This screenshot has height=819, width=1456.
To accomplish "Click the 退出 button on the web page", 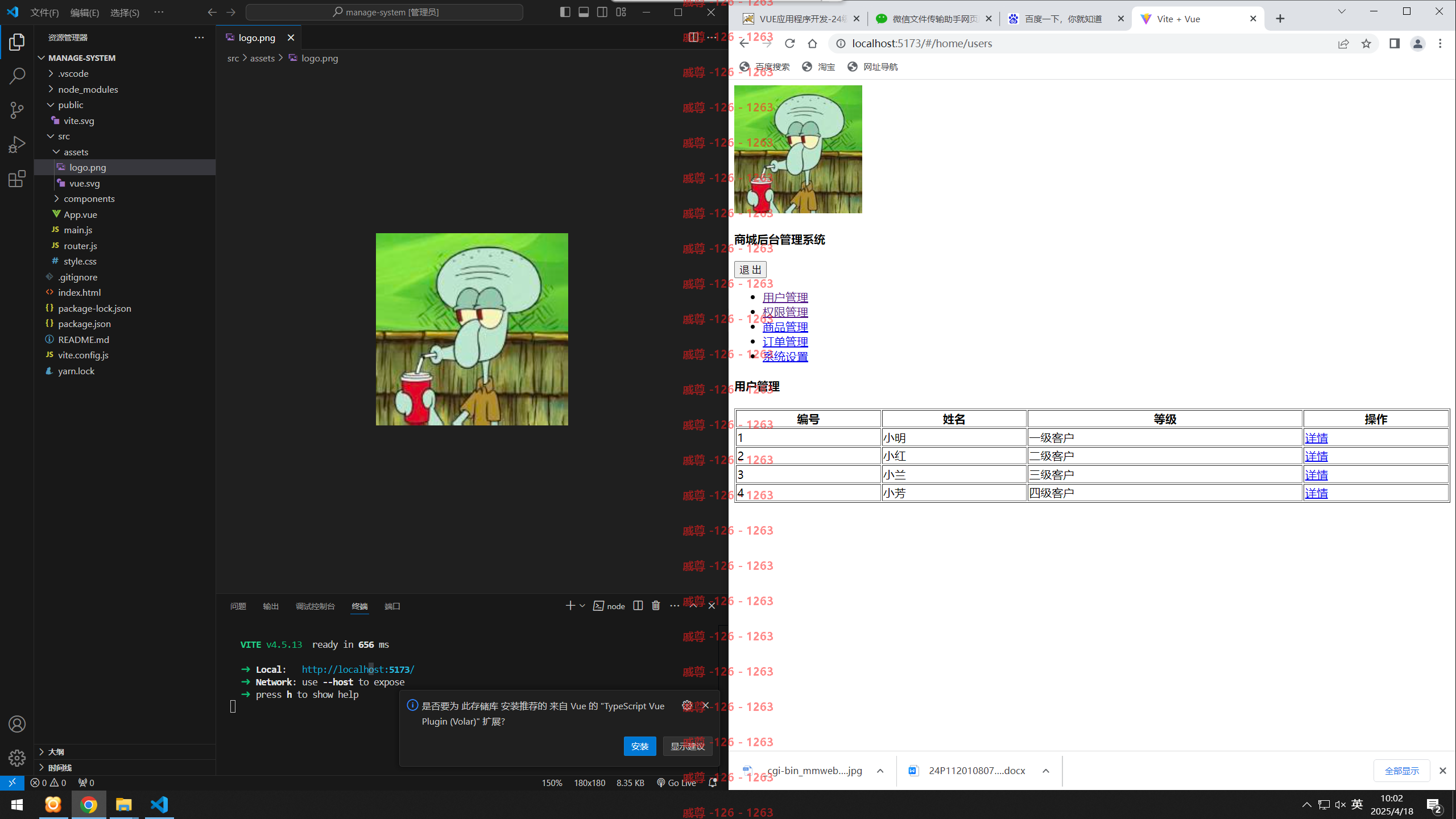I will [x=750, y=270].
